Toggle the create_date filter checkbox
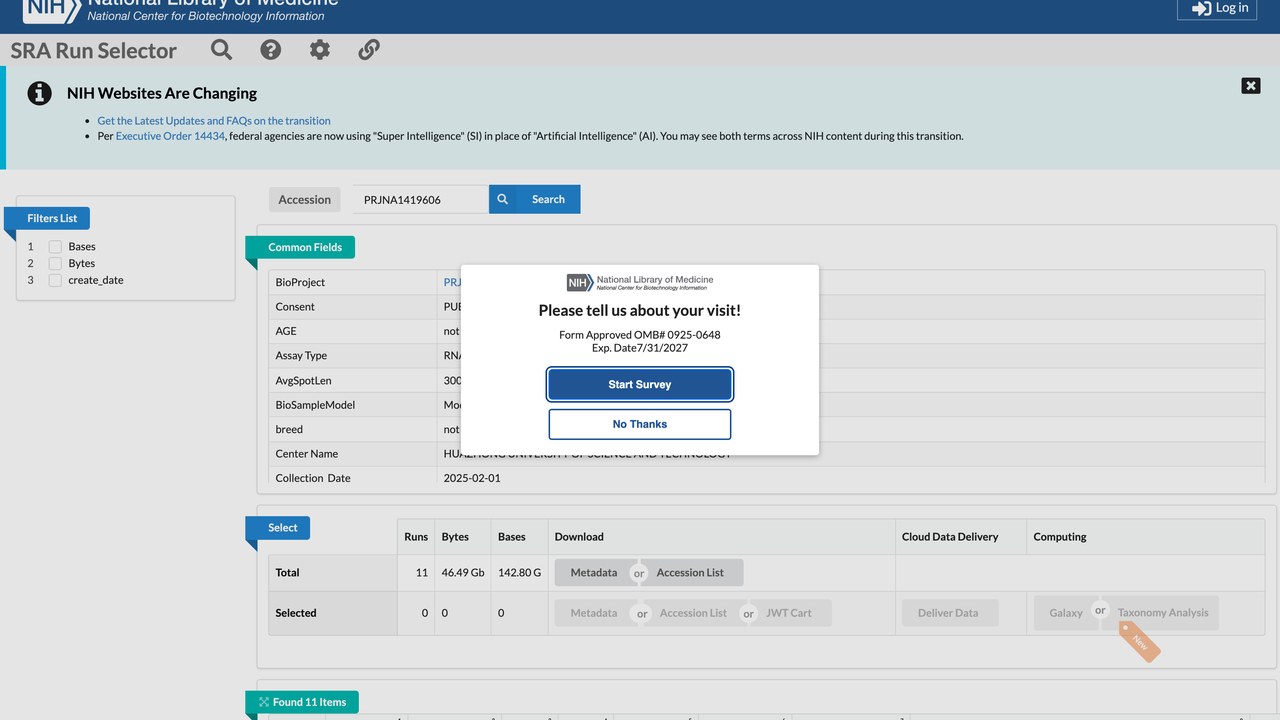The height and width of the screenshot is (720, 1280). tap(55, 281)
